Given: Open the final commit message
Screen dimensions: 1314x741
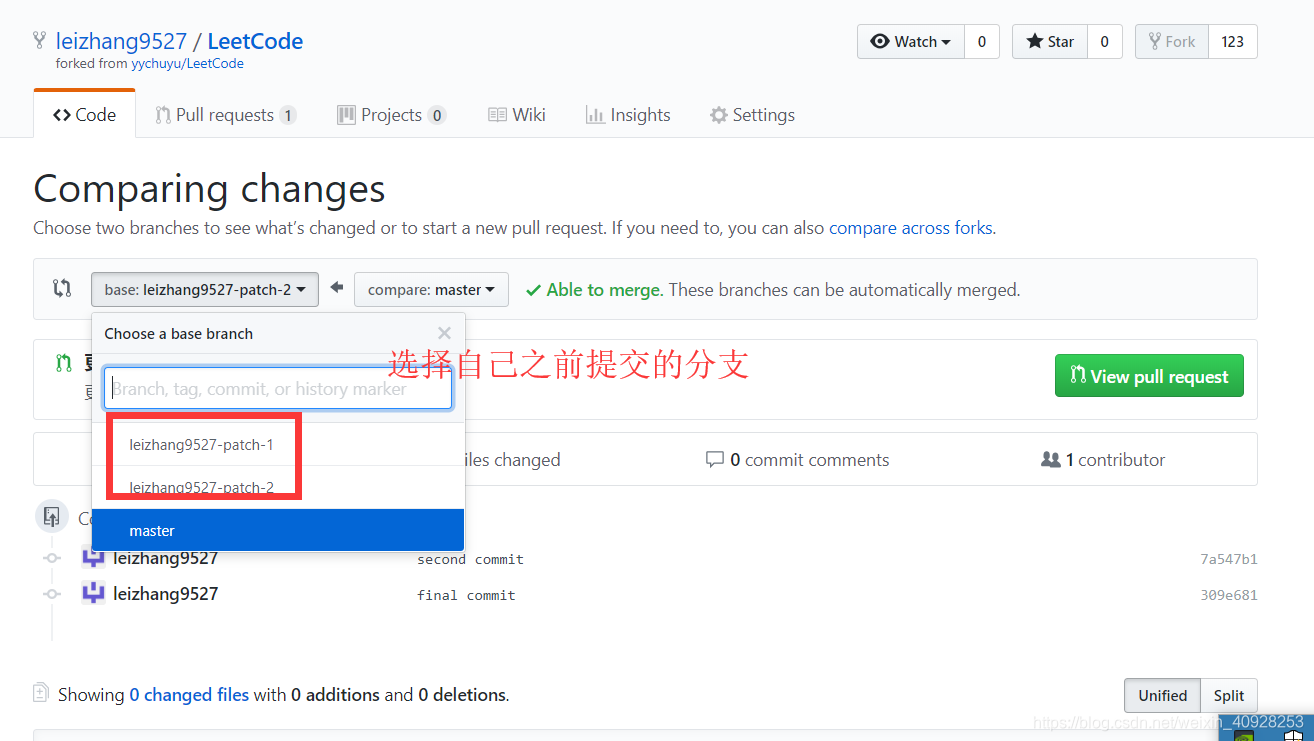Looking at the screenshot, I should [466, 595].
